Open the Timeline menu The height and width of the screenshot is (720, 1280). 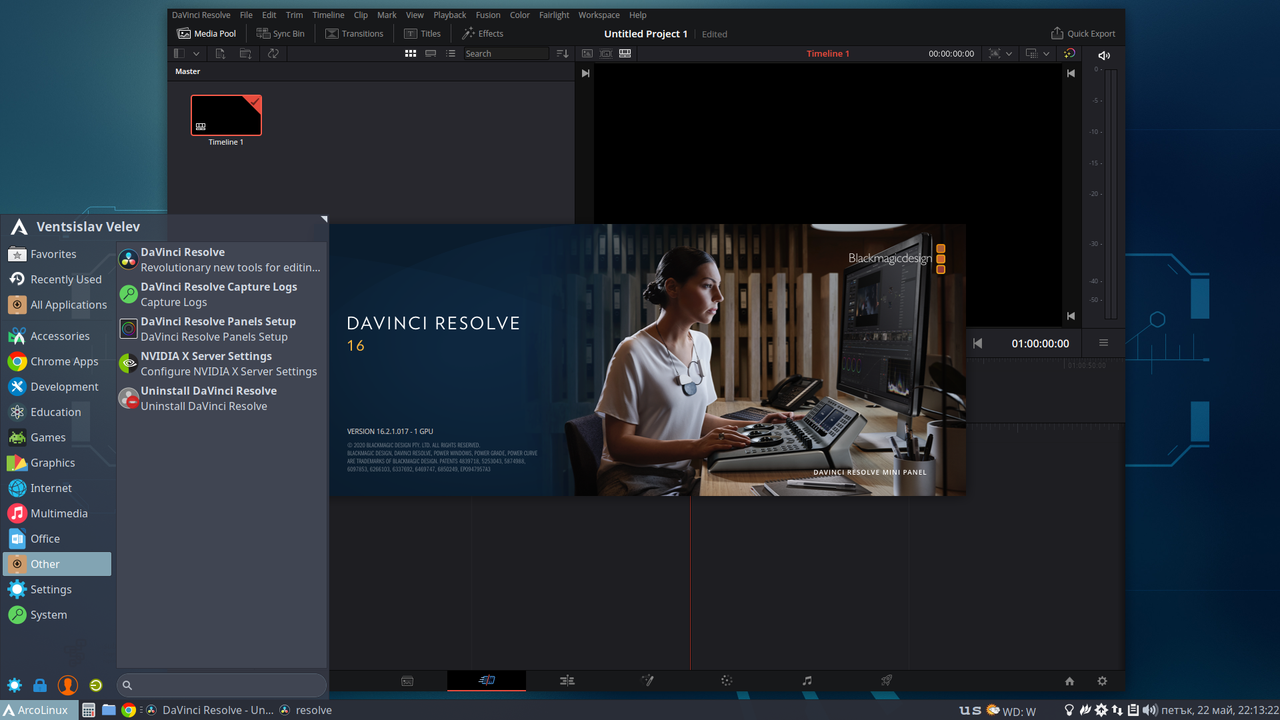(x=328, y=15)
